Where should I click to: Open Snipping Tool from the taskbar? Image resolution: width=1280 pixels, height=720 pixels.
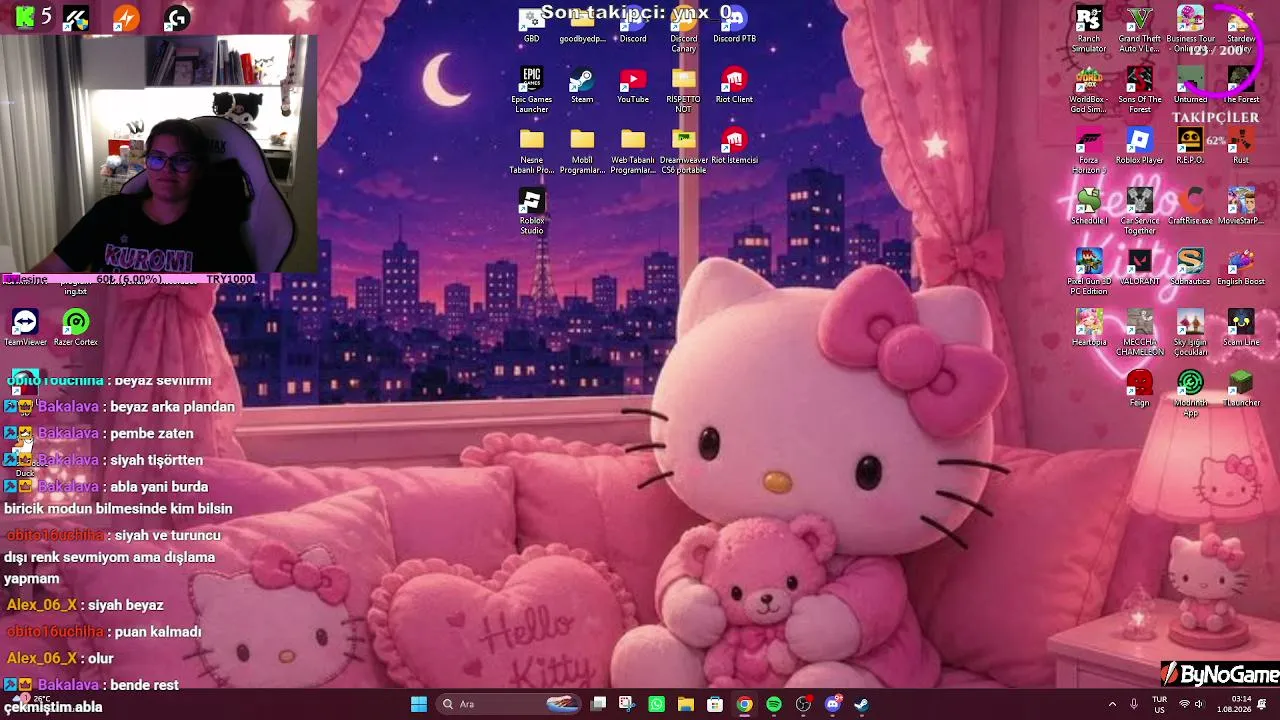627,704
